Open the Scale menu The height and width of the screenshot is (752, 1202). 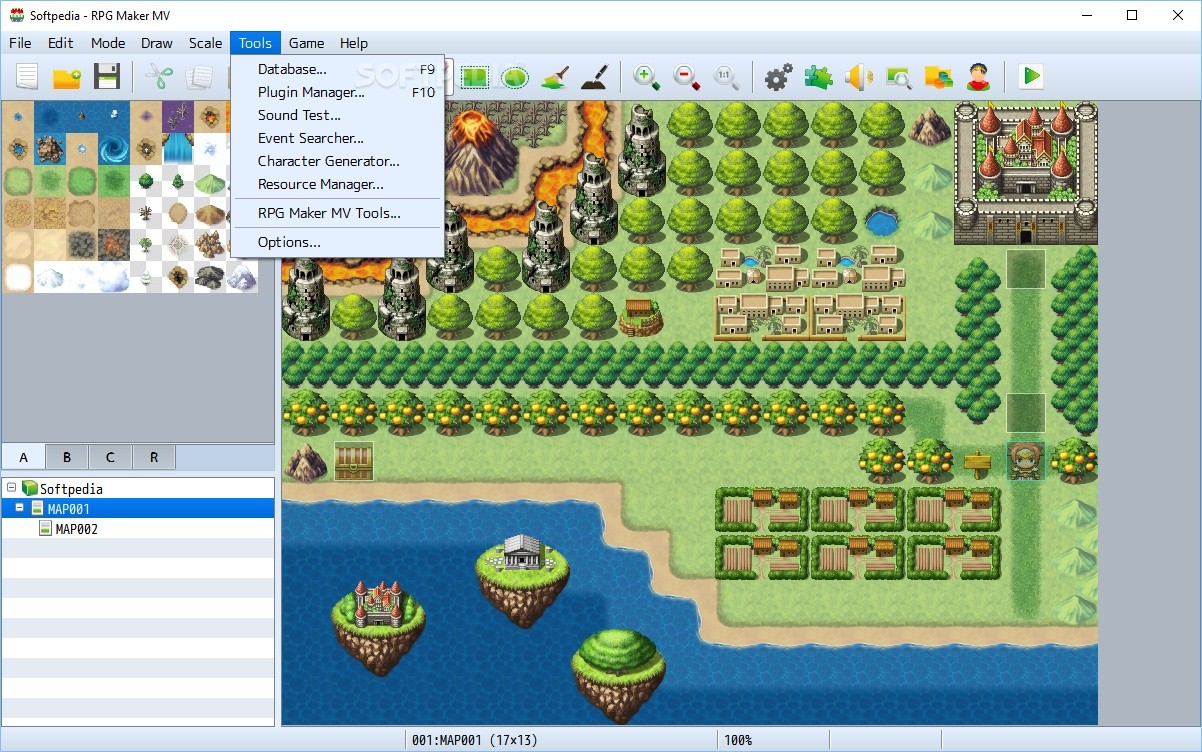(x=206, y=43)
